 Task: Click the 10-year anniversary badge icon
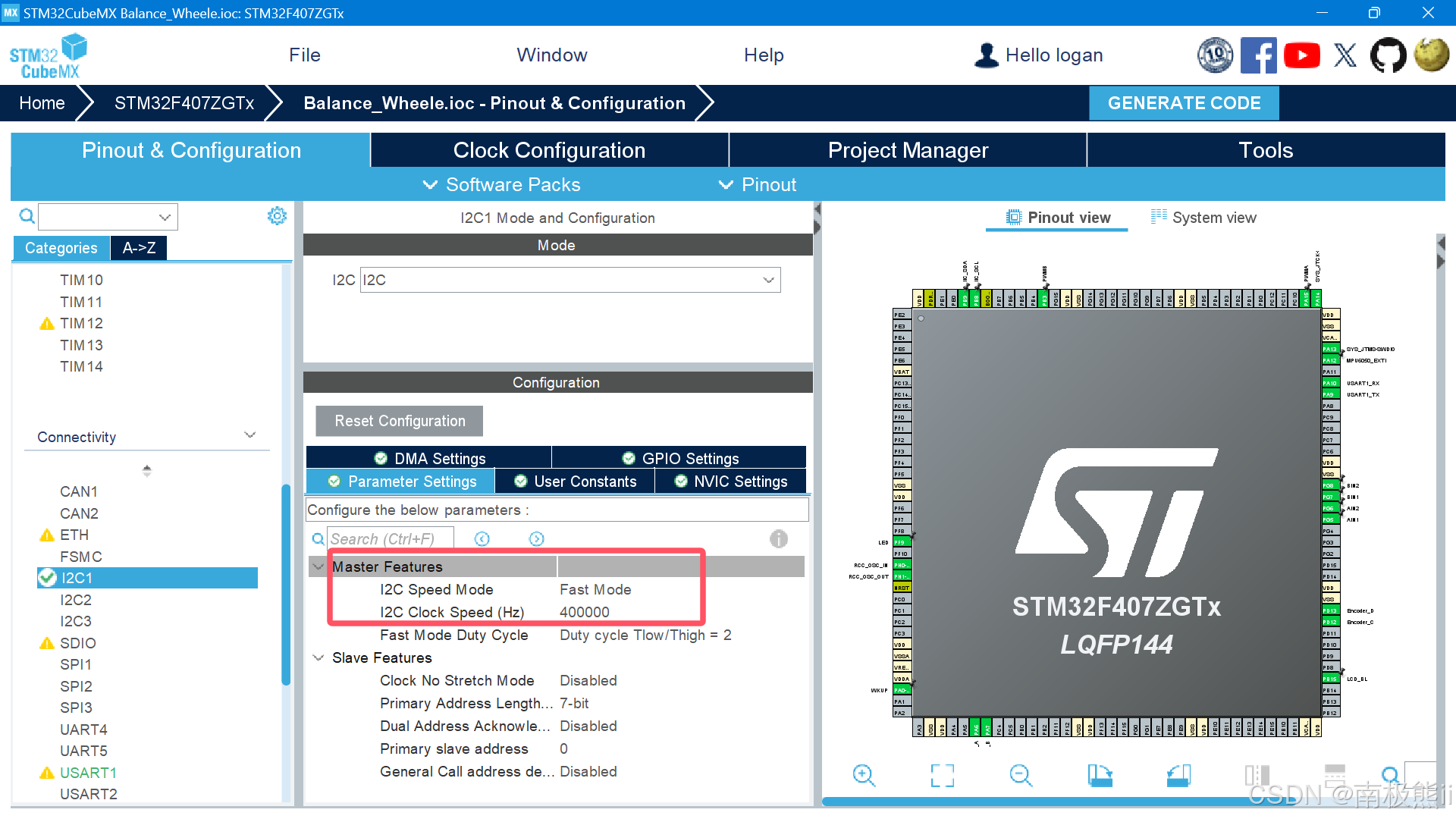point(1216,55)
